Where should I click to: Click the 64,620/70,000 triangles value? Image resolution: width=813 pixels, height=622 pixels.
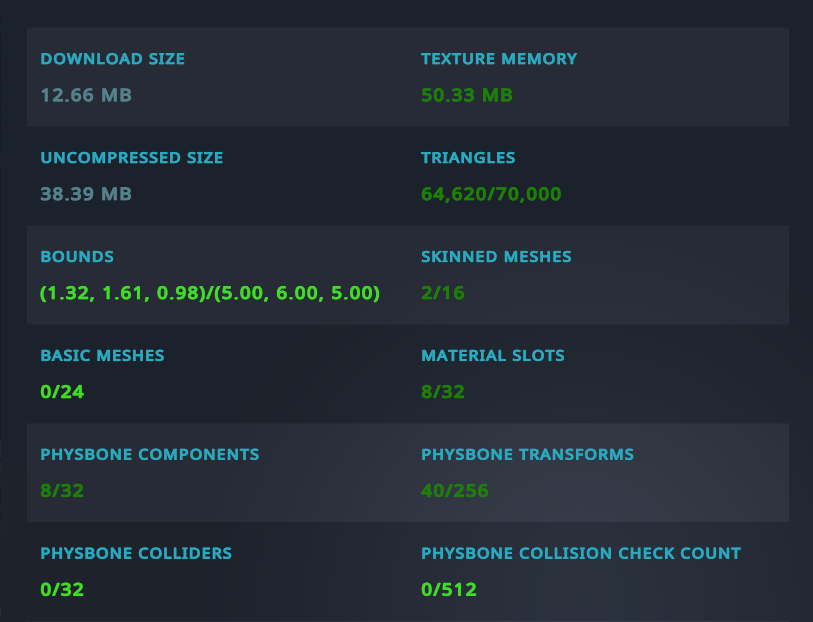pos(491,194)
